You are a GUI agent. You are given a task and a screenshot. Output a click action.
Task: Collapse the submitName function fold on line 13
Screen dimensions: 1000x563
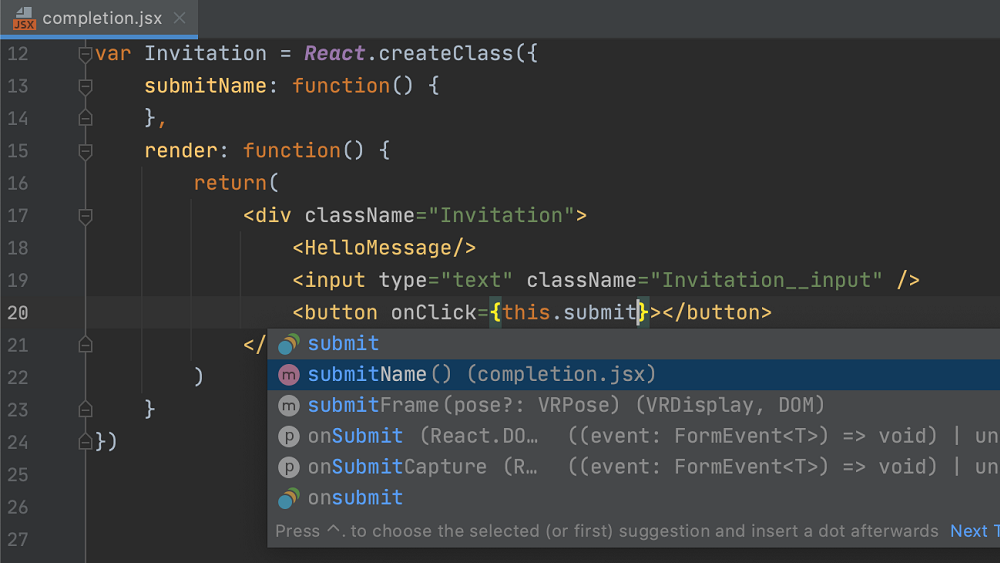coord(85,87)
